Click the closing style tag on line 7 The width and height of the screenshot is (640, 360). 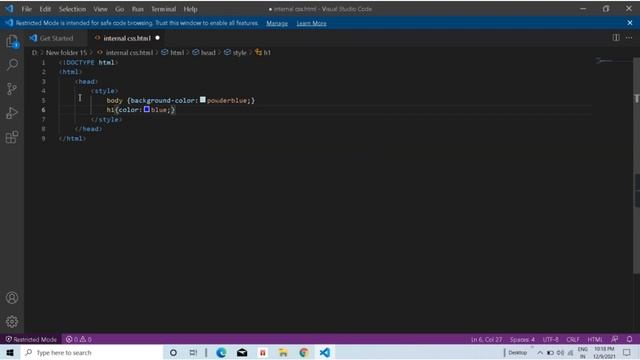[106, 120]
